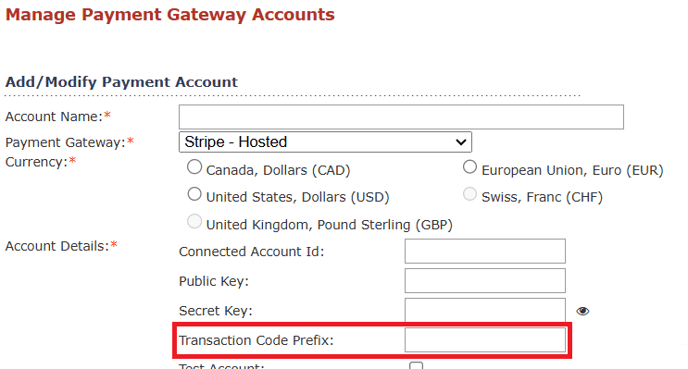Click the Account Details label text
Screen dimensions: 688x369
coord(57,246)
